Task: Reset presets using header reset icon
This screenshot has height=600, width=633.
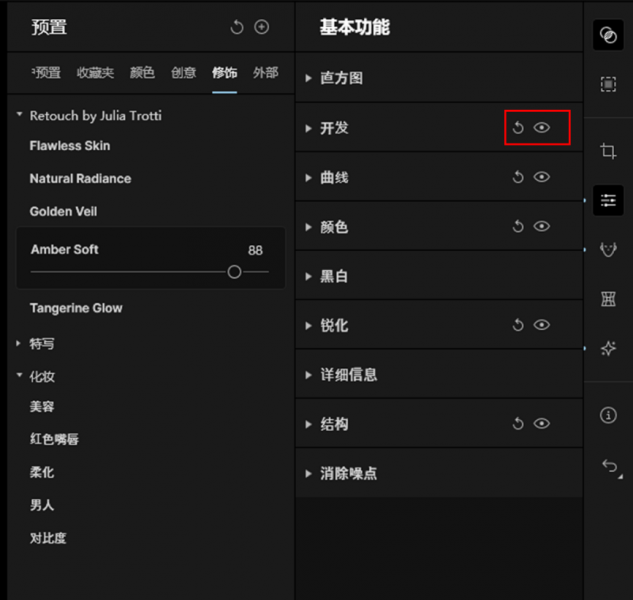Action: [237, 27]
